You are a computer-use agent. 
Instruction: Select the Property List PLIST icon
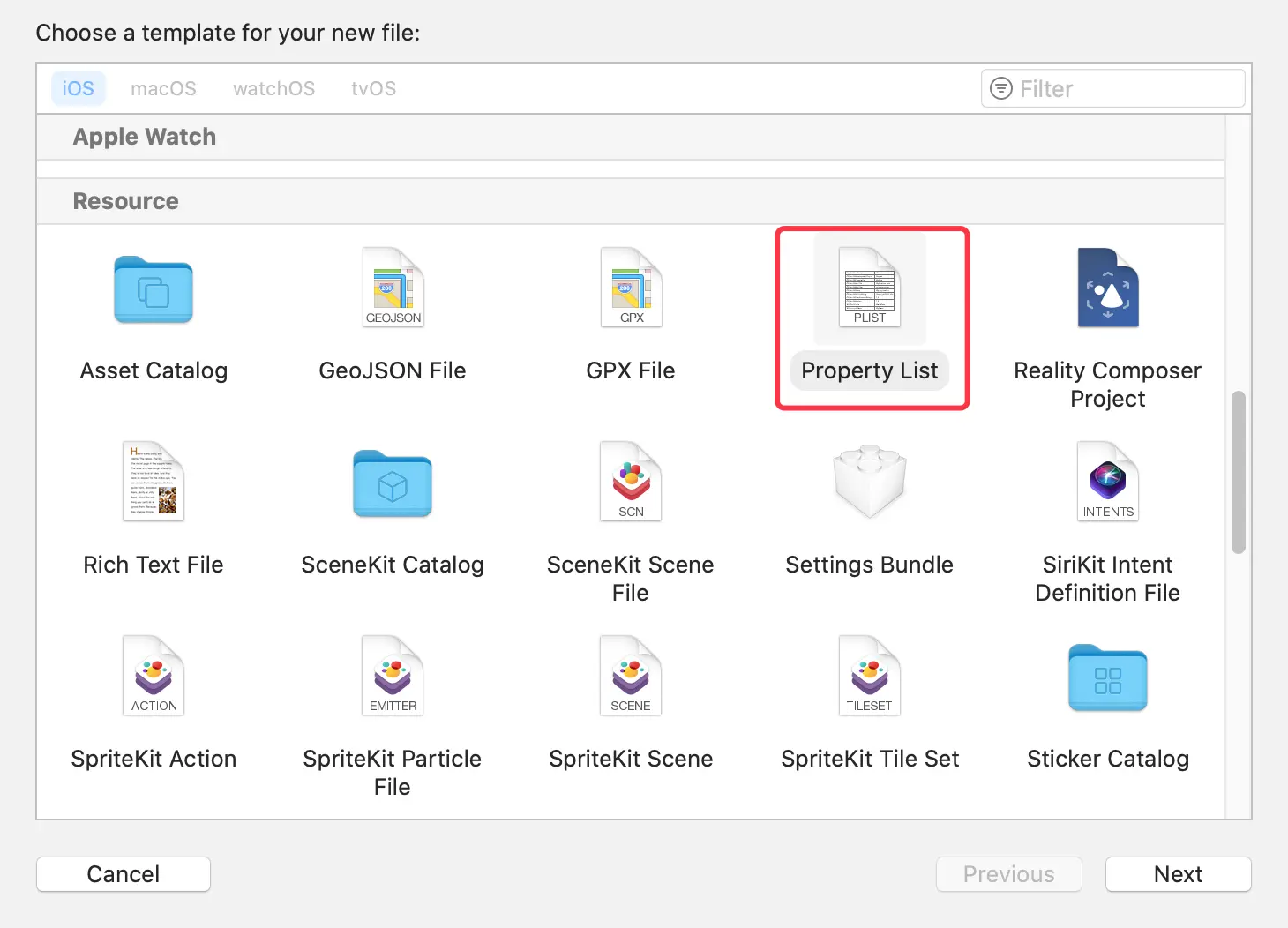coord(870,288)
